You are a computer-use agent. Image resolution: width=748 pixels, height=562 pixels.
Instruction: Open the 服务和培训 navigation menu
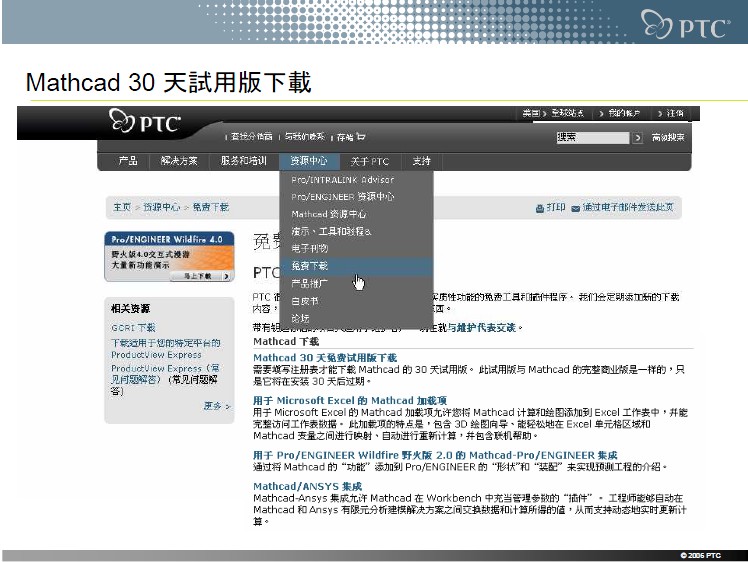(x=243, y=161)
